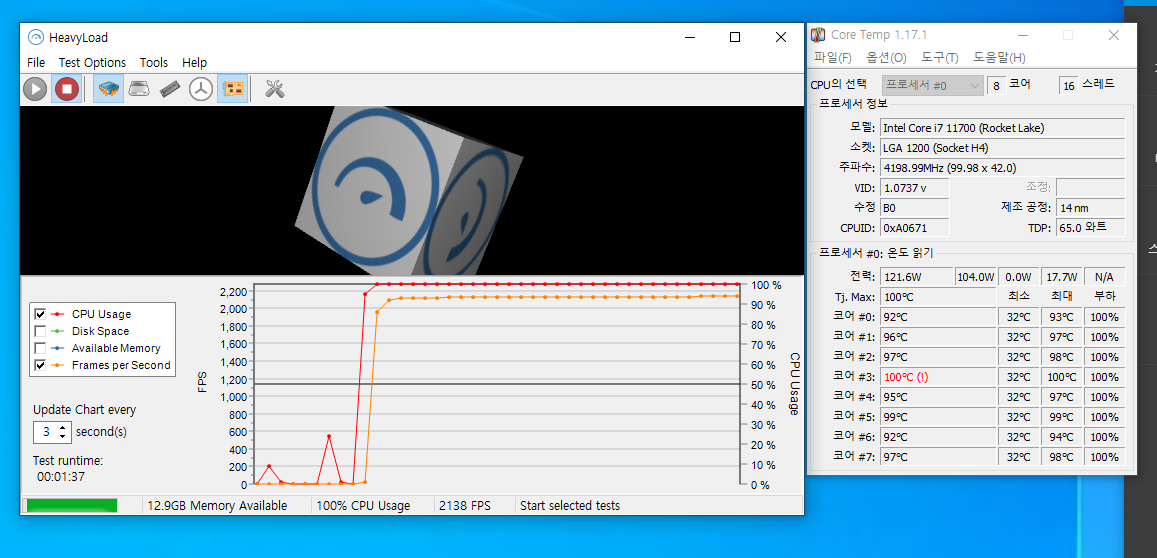The image size is (1157, 558).
Task: Click the 104.0W power reading
Action: 975,277
